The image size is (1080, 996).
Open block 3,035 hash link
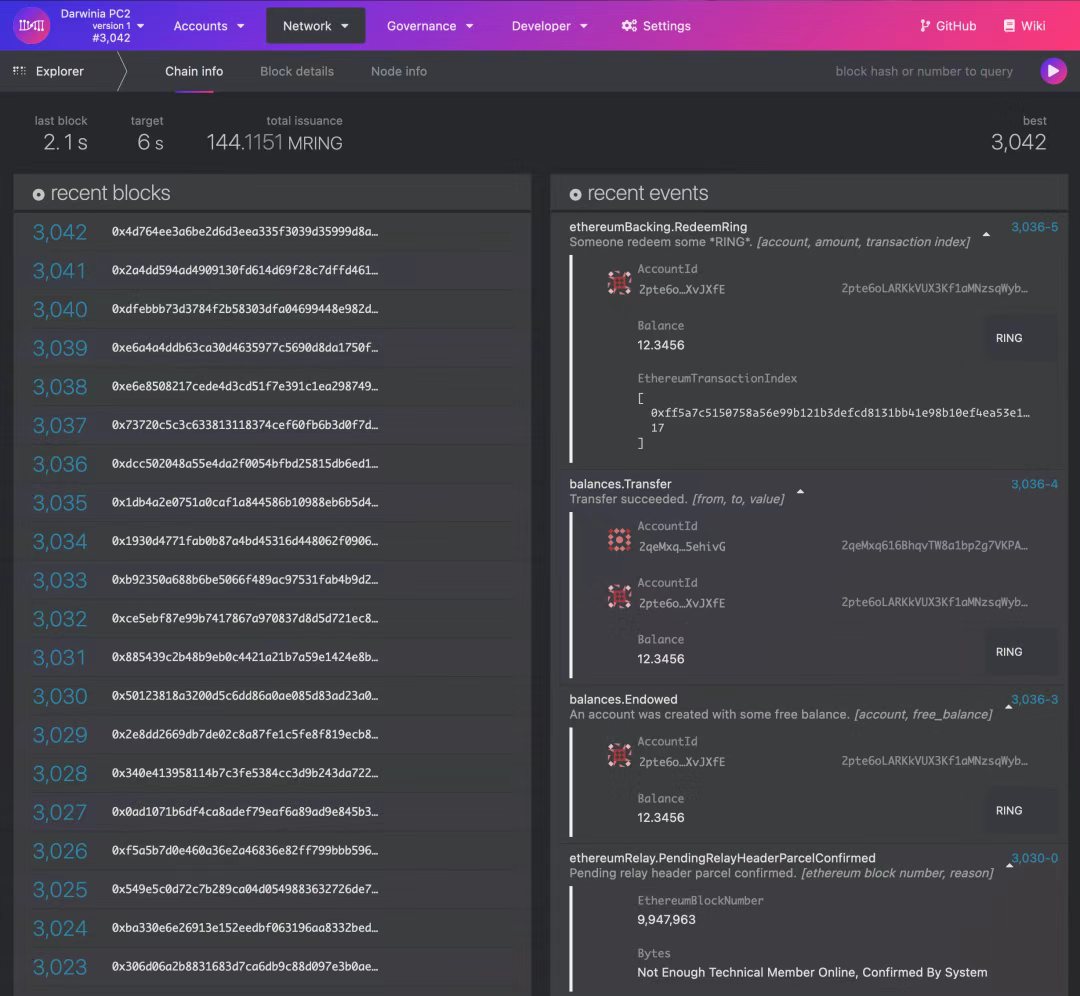tap(245, 503)
